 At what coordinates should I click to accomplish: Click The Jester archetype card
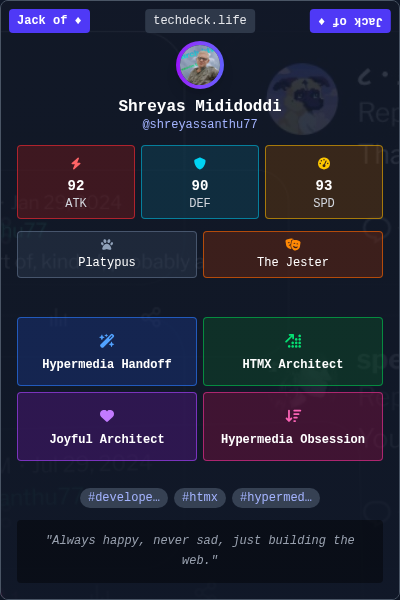tap(293, 254)
